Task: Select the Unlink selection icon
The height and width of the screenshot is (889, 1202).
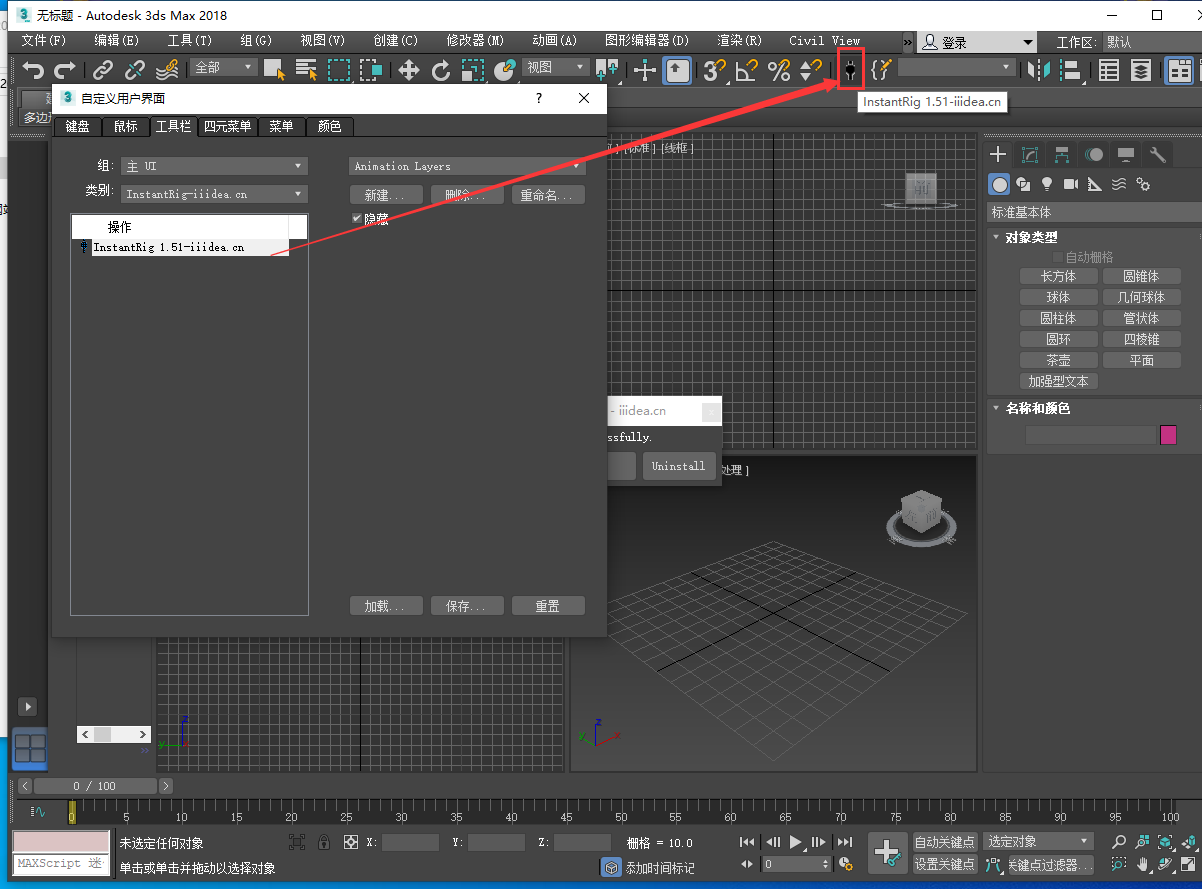Action: click(135, 70)
